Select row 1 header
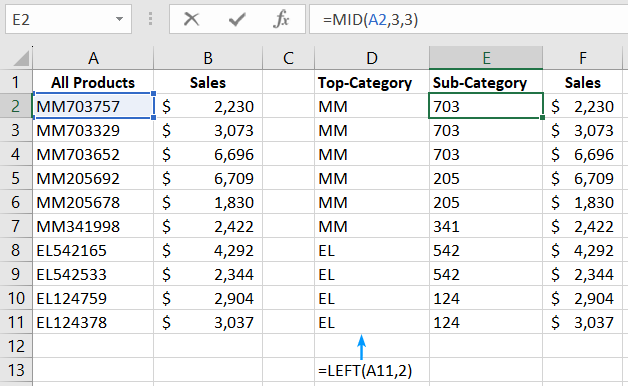Viewport: 628px width, 386px height. click(x=16, y=82)
